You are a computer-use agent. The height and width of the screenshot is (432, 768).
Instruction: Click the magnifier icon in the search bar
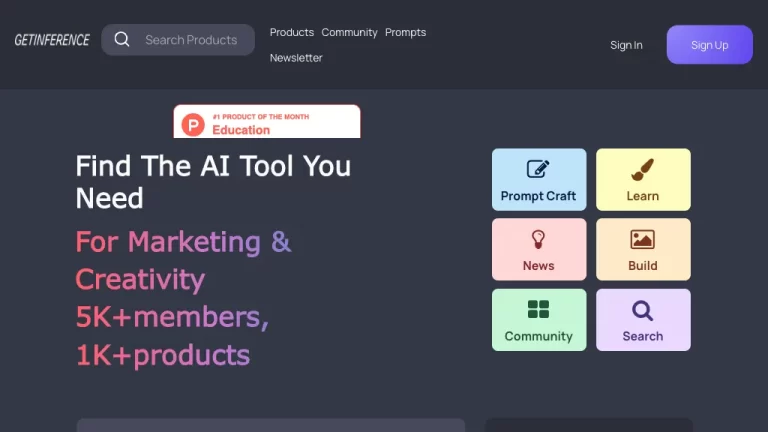pos(122,40)
